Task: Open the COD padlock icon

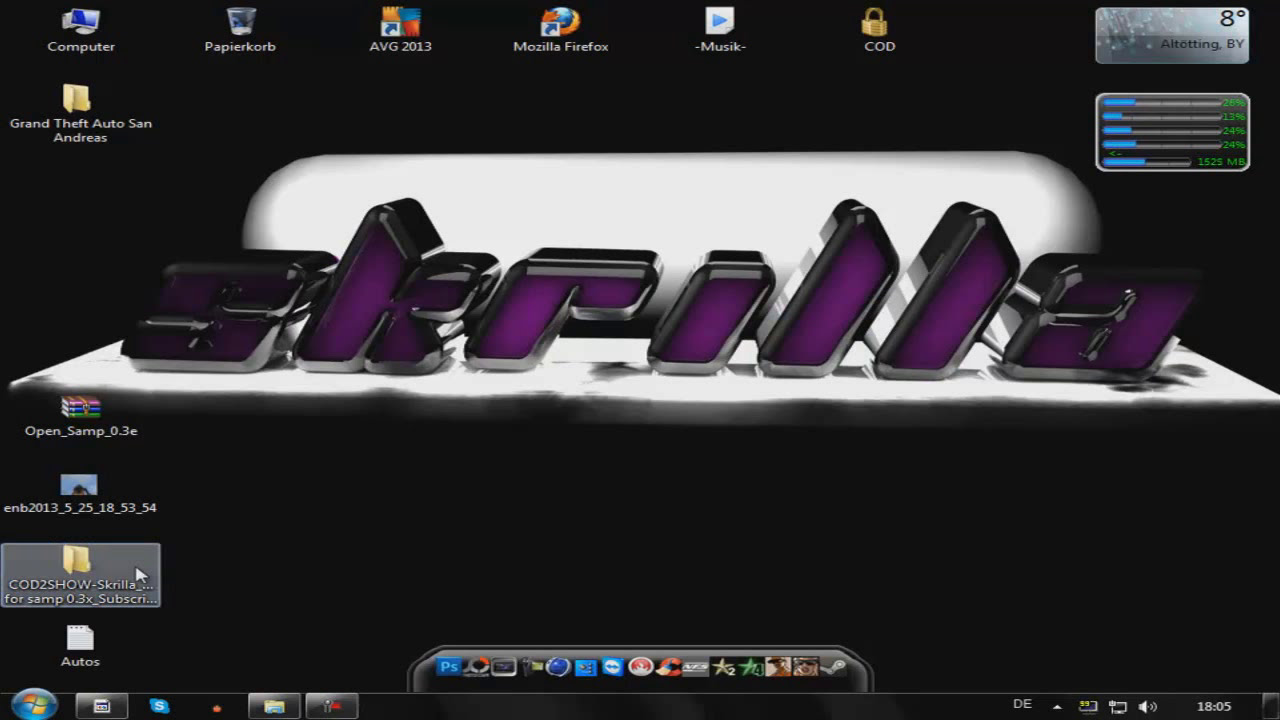Action: tap(879, 30)
